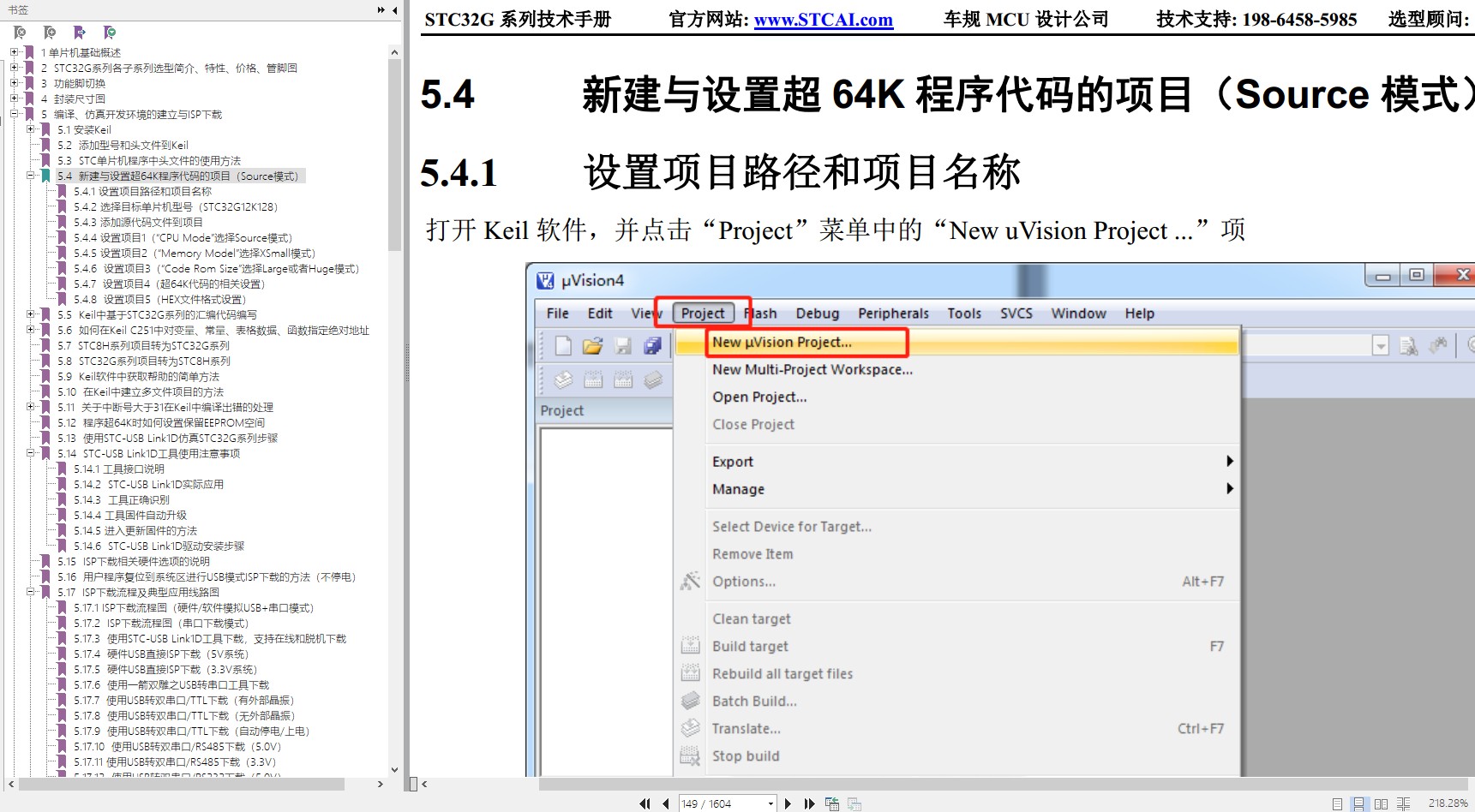Open the Help menu in µVision4
The height and width of the screenshot is (812, 1475).
point(1139,313)
